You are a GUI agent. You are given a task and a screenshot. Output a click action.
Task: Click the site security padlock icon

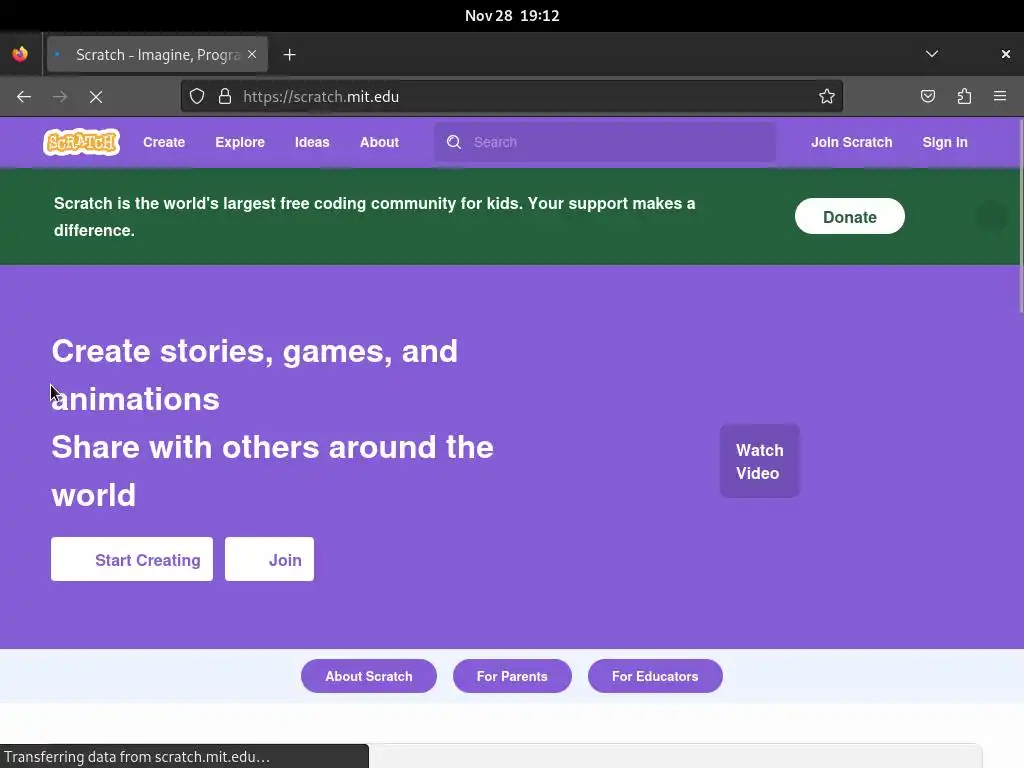[x=225, y=97]
